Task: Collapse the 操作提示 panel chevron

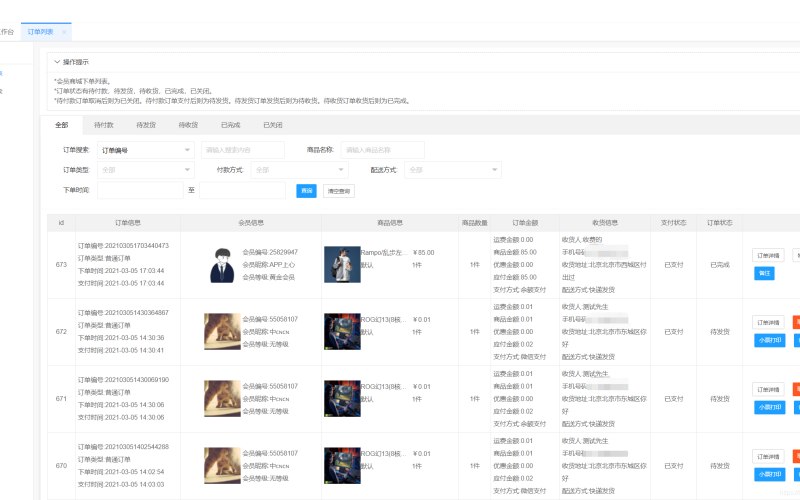Action: pos(57,62)
